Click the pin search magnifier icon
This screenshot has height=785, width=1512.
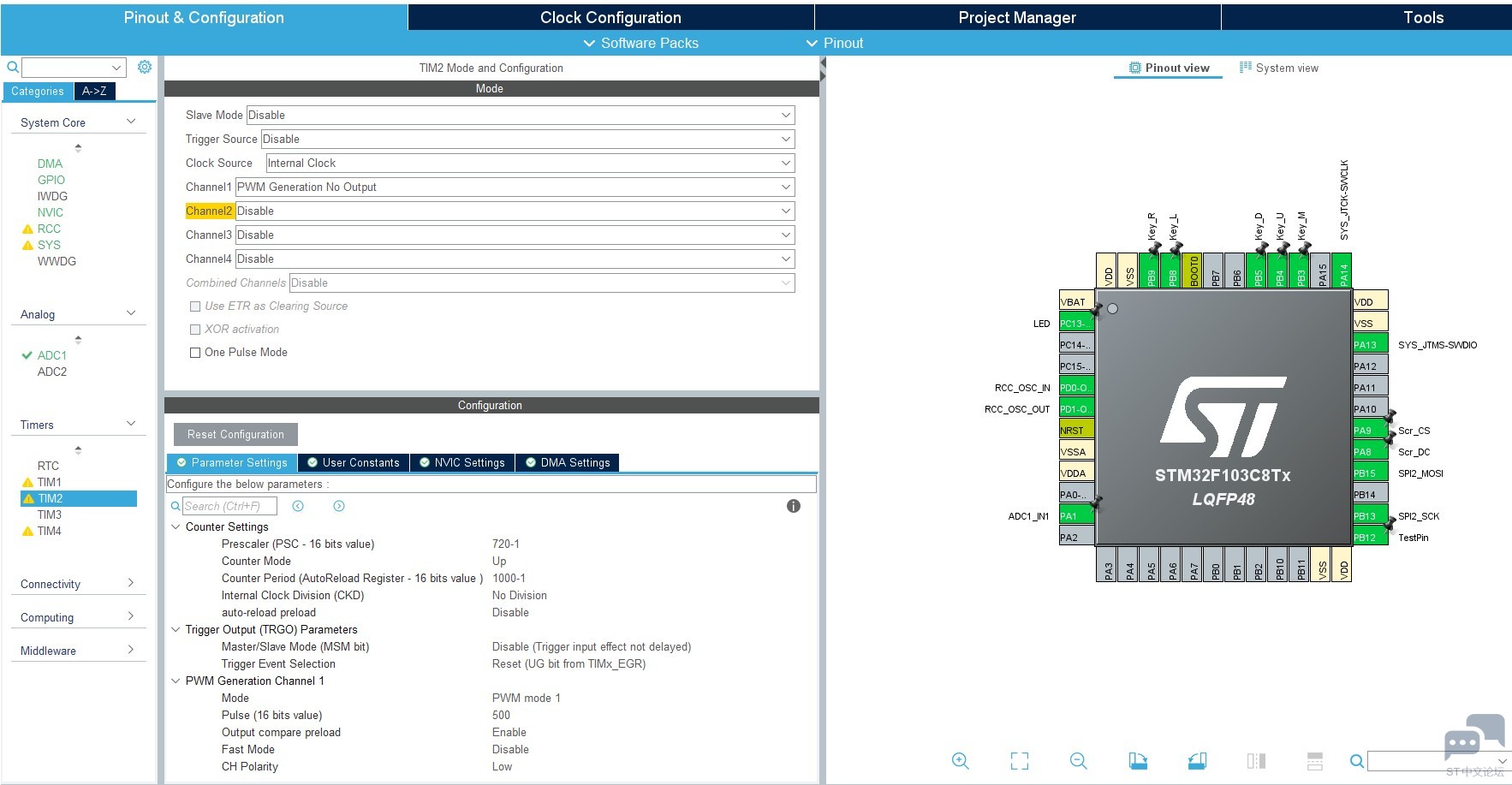tap(1356, 761)
